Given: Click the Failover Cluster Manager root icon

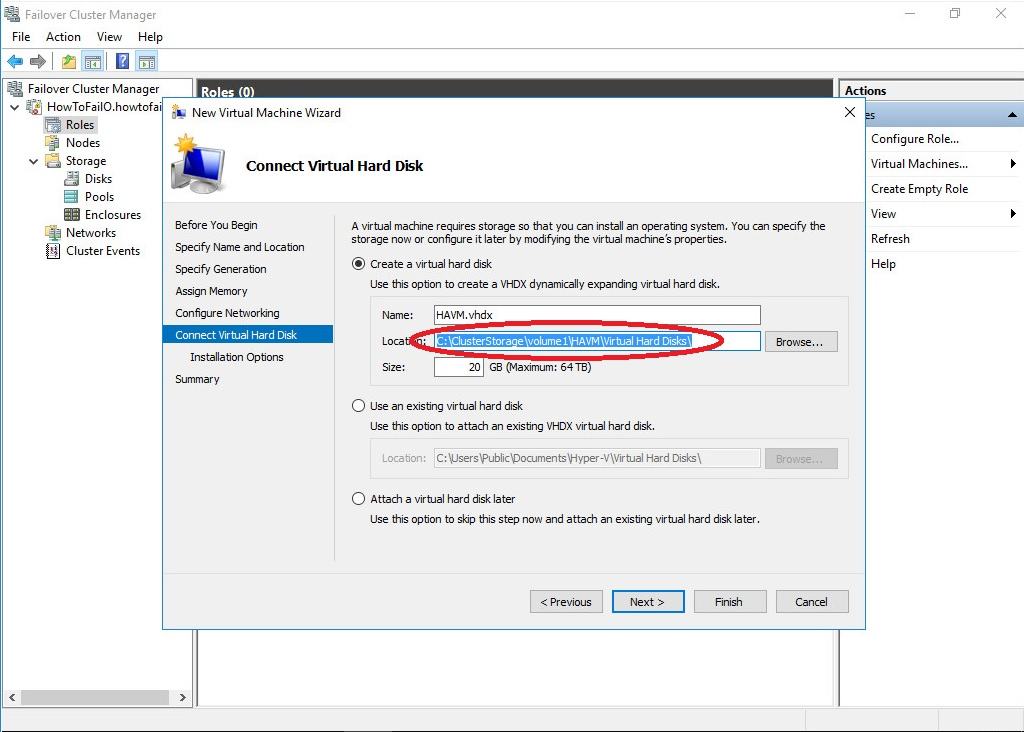Looking at the screenshot, I should coord(14,88).
